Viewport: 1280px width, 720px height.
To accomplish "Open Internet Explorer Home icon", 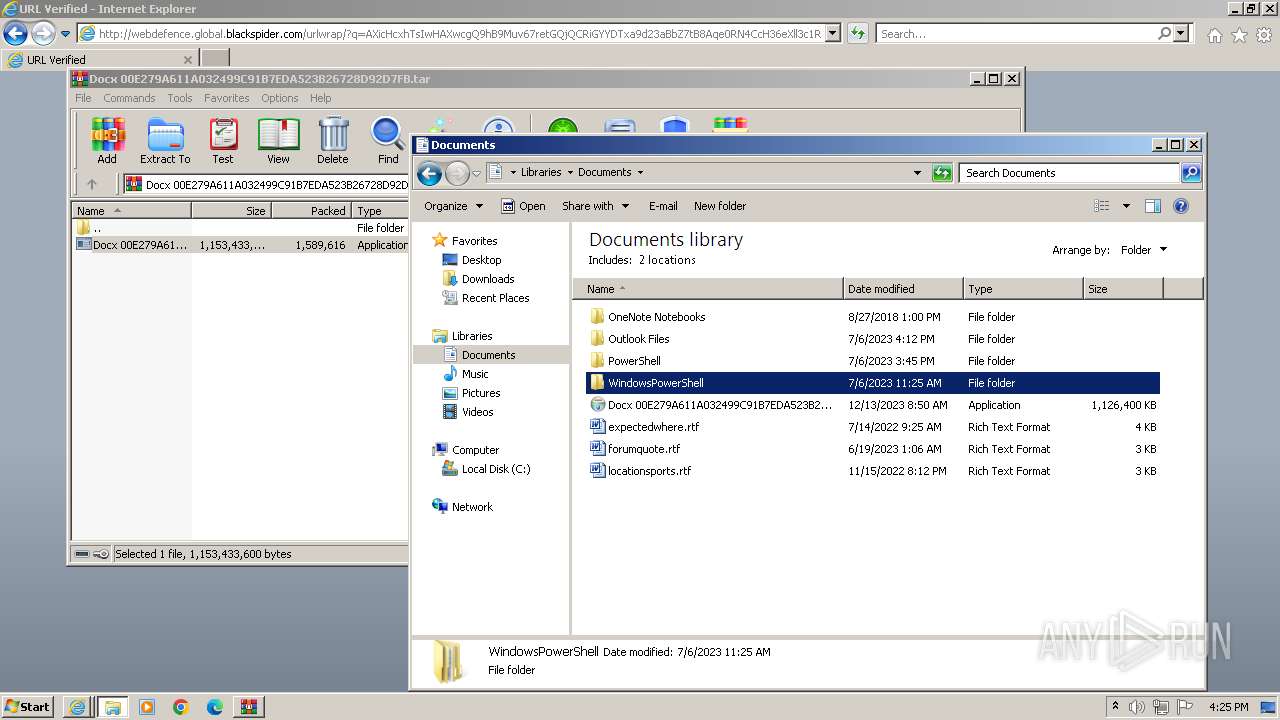I will [x=1214, y=35].
